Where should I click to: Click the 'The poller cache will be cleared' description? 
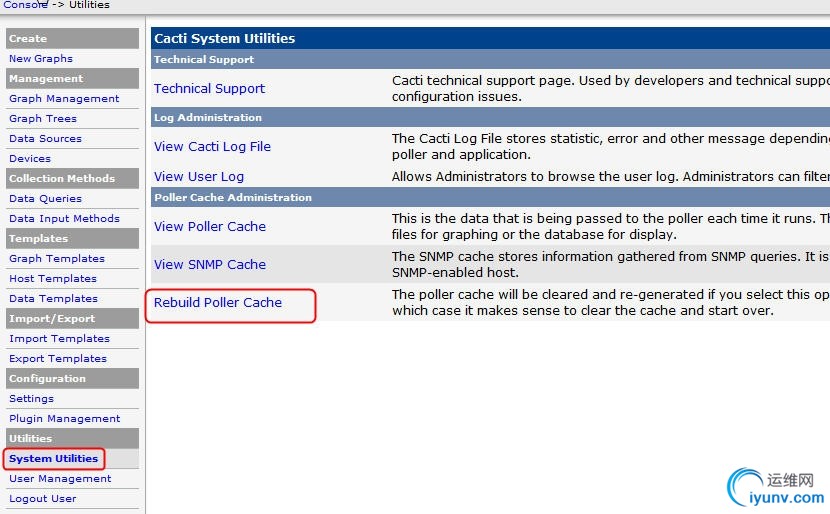point(611,302)
